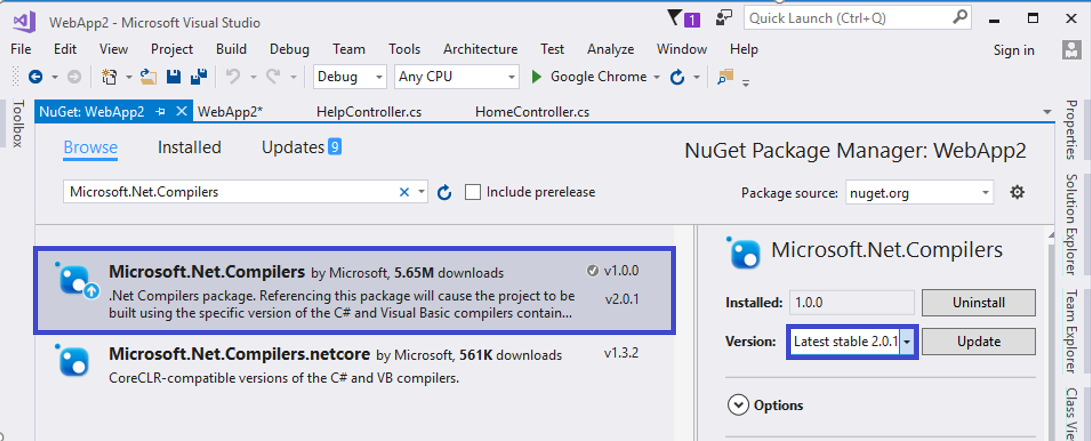Click the account avatar icon near Sign in
Image resolution: width=1091 pixels, height=441 pixels.
click(x=1070, y=49)
